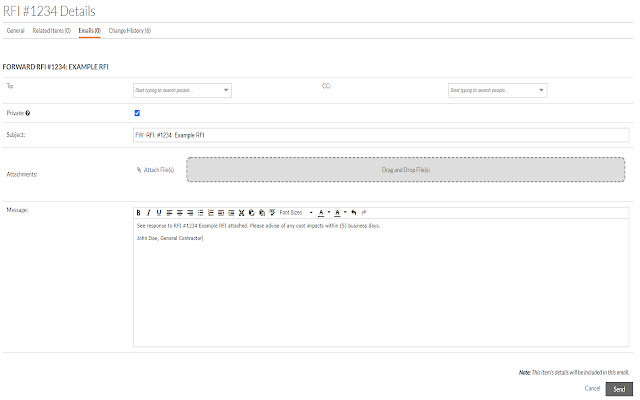Cut selected text with scissors icon
The image size is (640, 400).
point(241,213)
